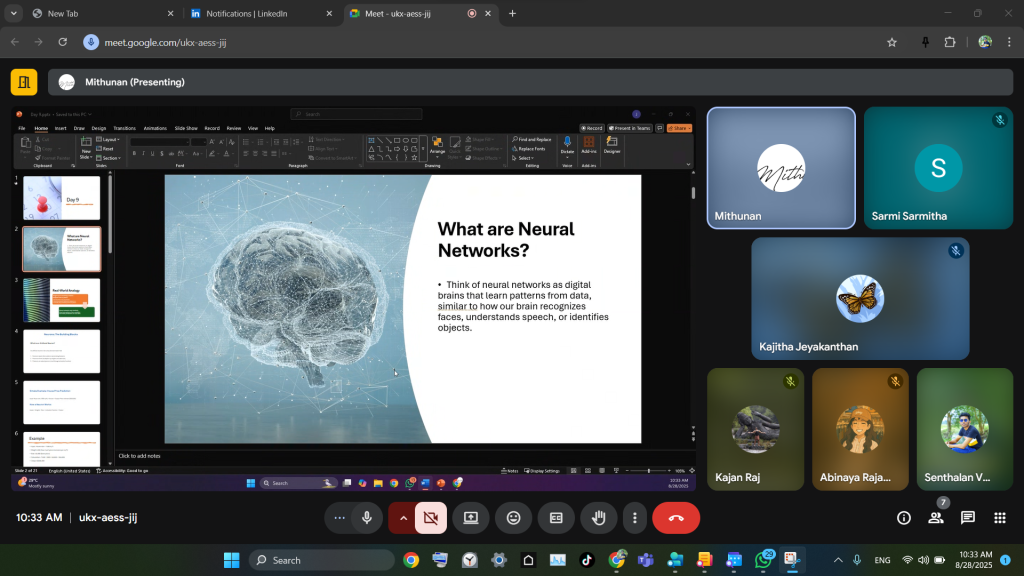The image size is (1024, 576).
Task: Open WhatsApp from the Windows taskbar
Action: pos(764,560)
